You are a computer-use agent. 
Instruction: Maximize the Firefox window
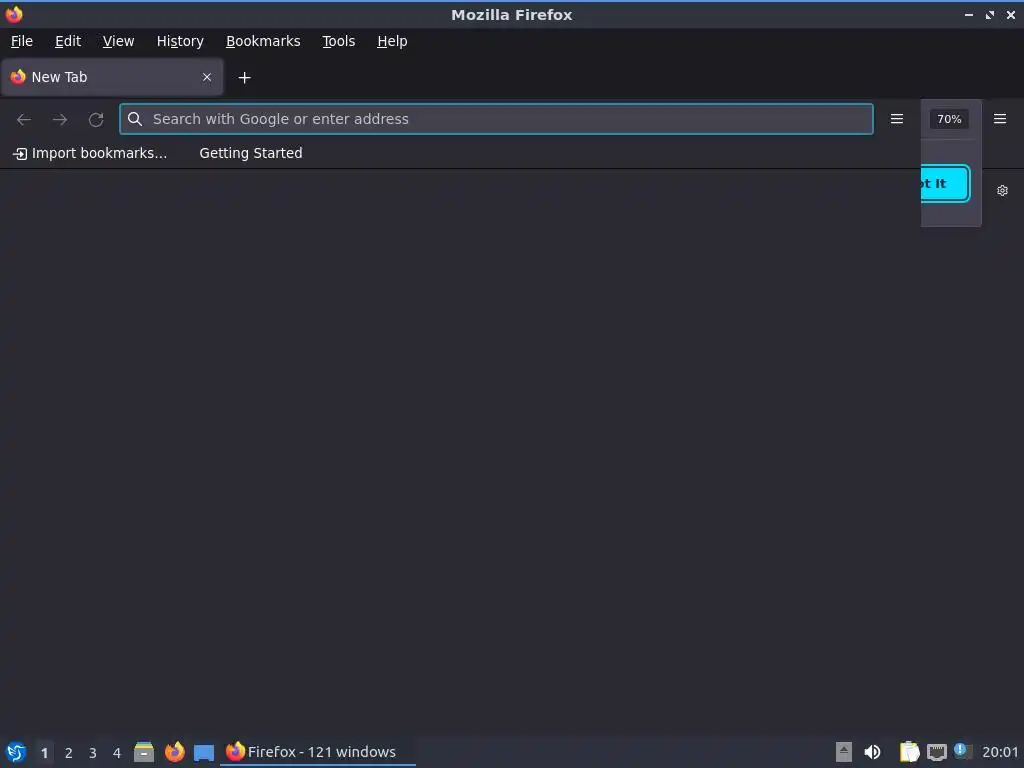point(990,14)
